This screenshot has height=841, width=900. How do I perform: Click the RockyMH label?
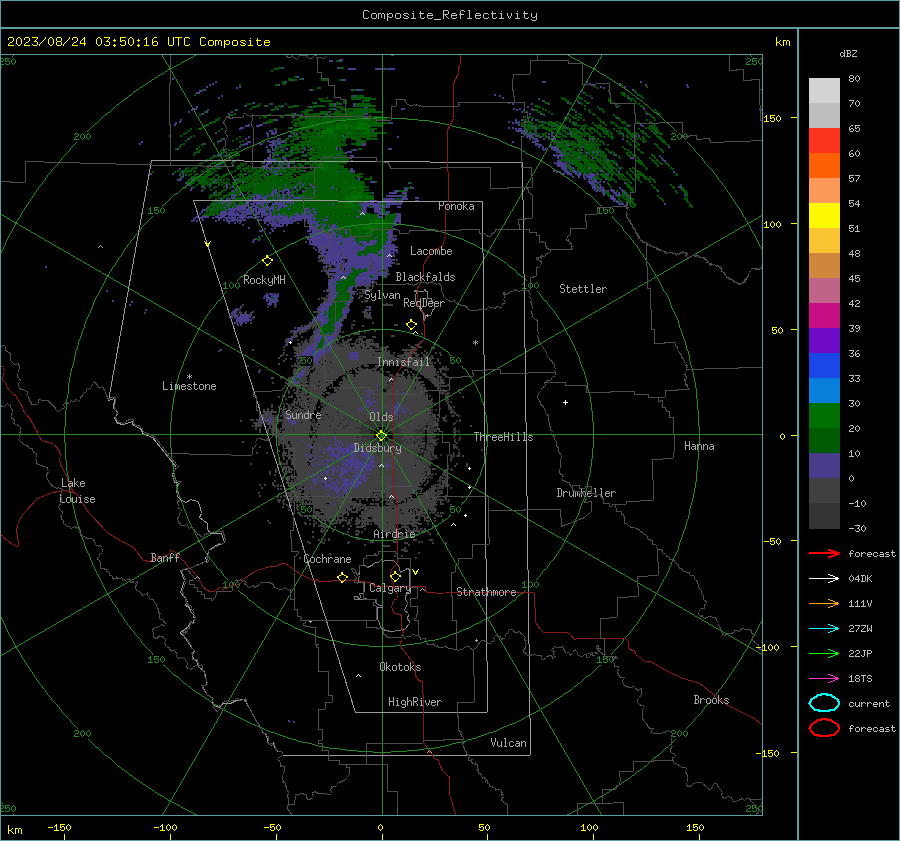264,280
